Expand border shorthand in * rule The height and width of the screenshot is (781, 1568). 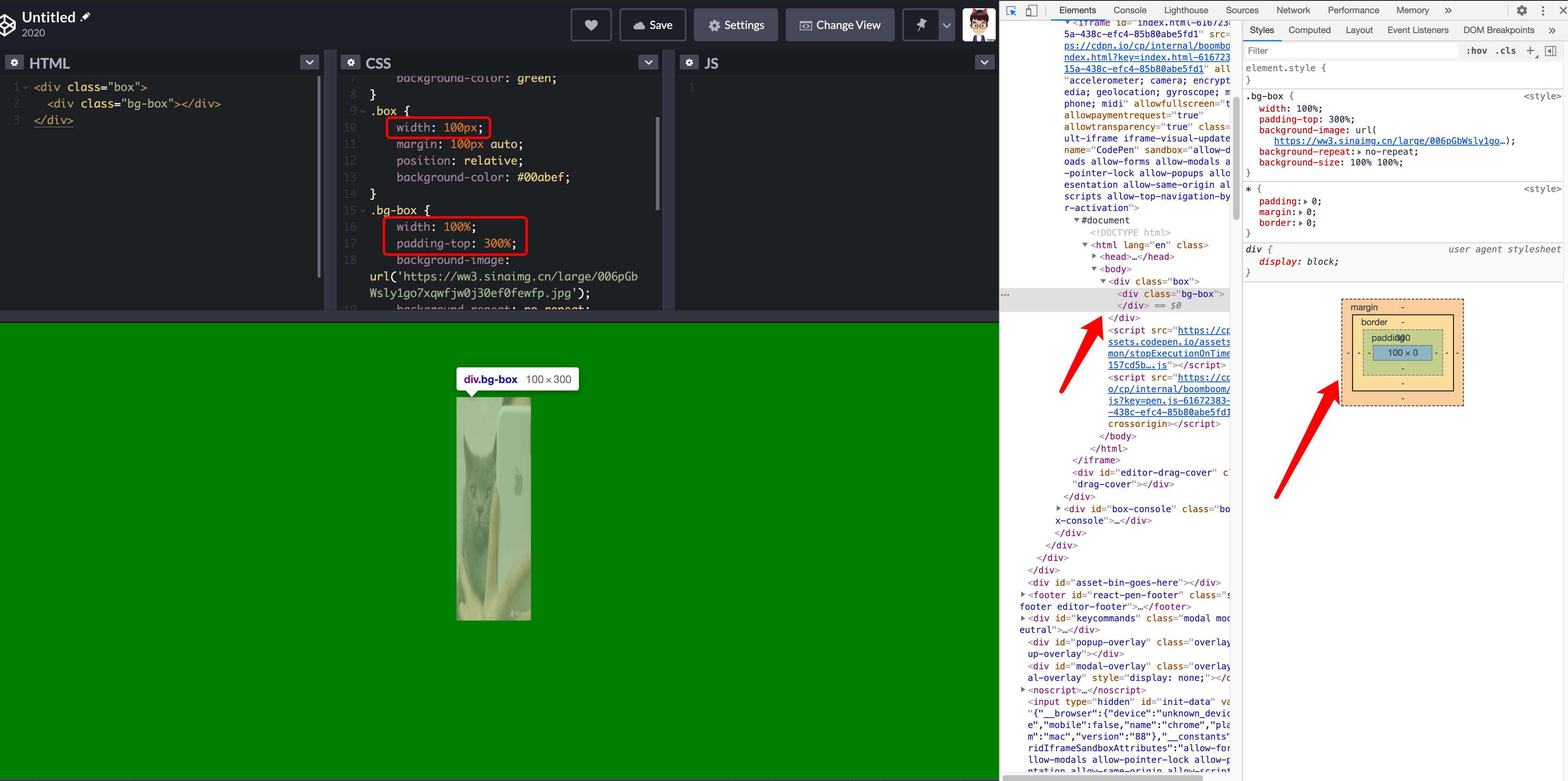[x=1300, y=223]
